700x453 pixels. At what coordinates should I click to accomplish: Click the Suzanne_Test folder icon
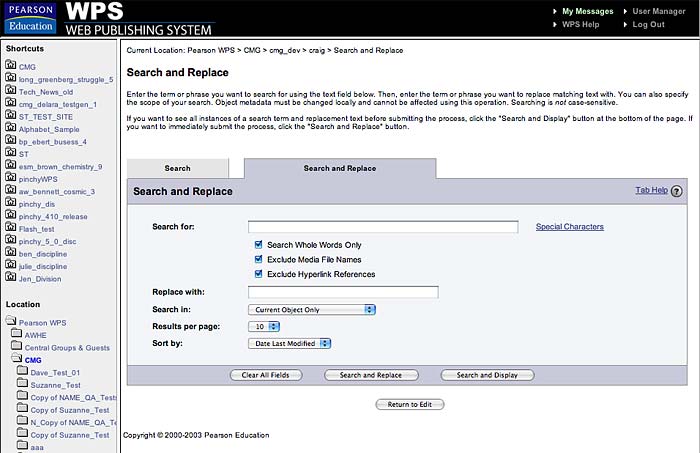point(22,383)
